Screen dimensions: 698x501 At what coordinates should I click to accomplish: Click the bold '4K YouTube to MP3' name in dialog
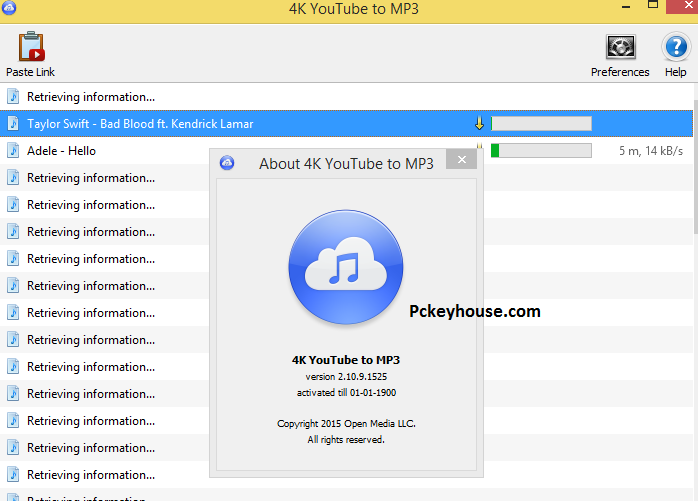346,360
